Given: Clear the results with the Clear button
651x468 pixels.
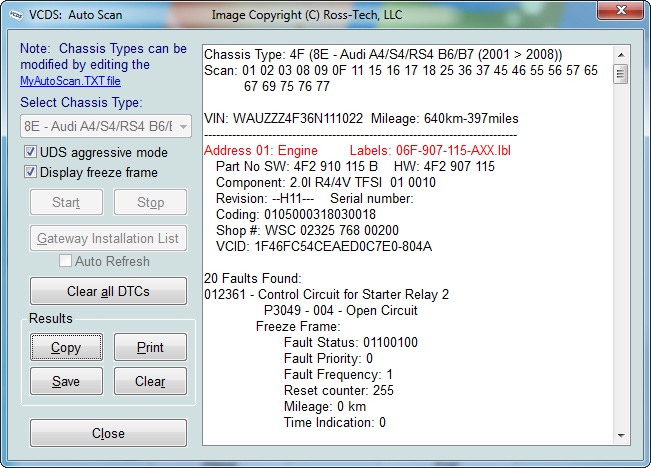Looking at the screenshot, I should tap(150, 381).
